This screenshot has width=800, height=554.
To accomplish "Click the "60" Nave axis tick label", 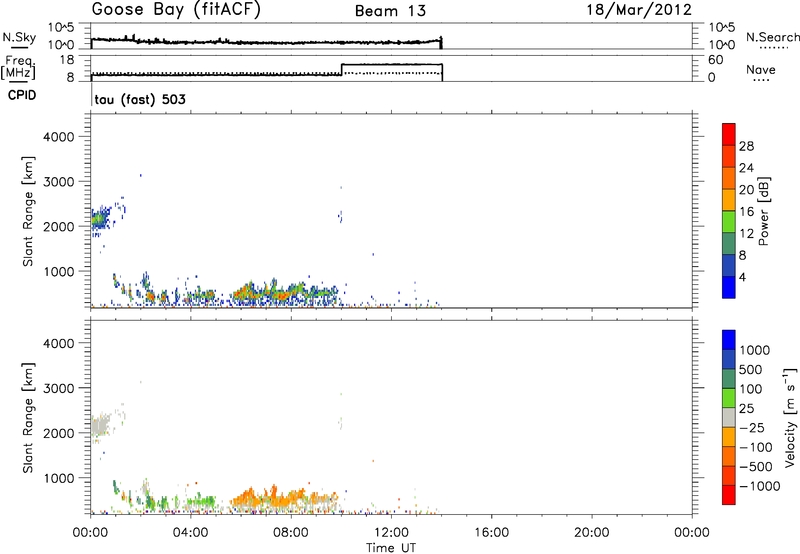I will pyautogui.click(x=716, y=60).
